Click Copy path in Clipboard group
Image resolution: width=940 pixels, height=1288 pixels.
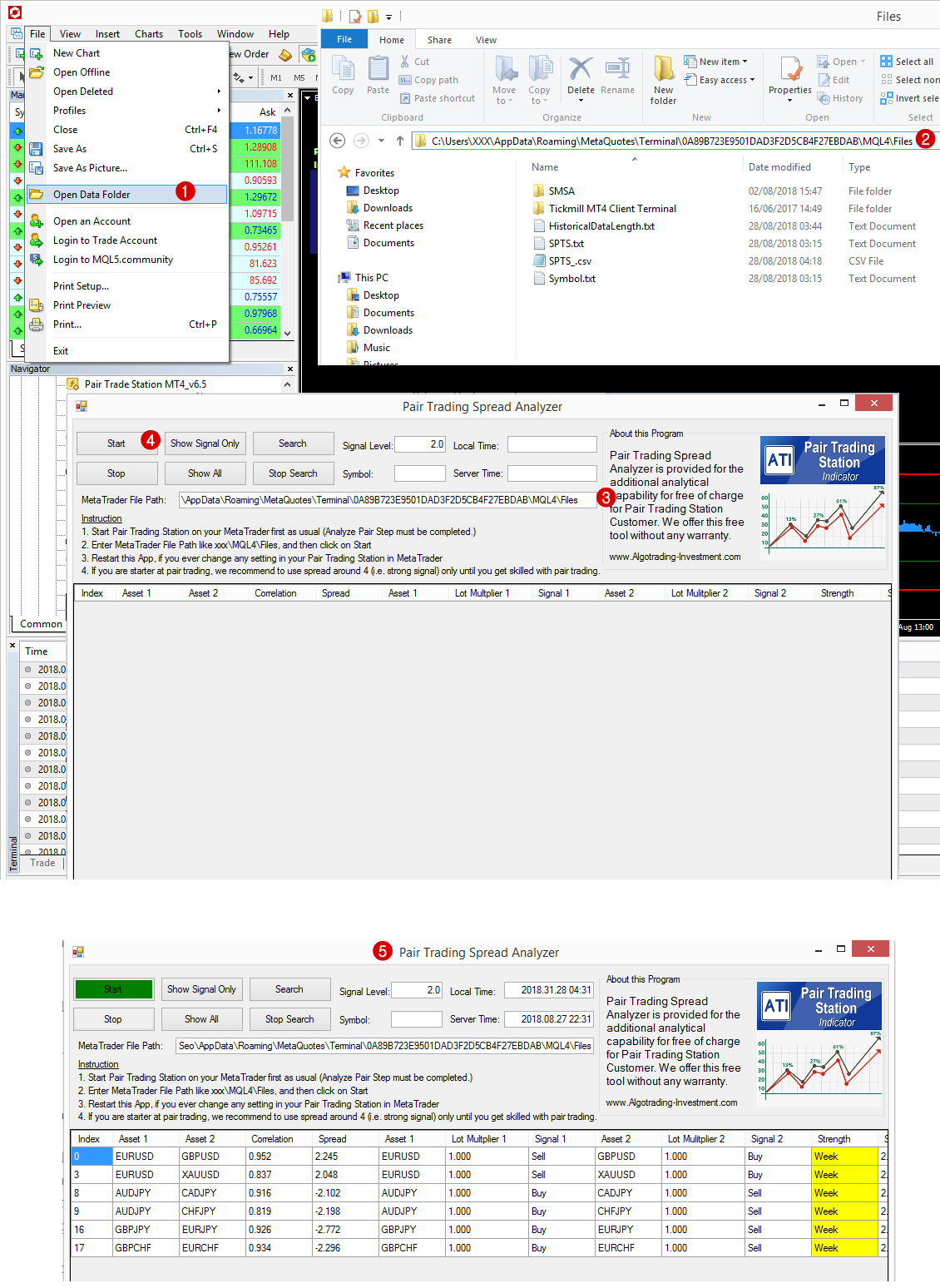[x=428, y=80]
